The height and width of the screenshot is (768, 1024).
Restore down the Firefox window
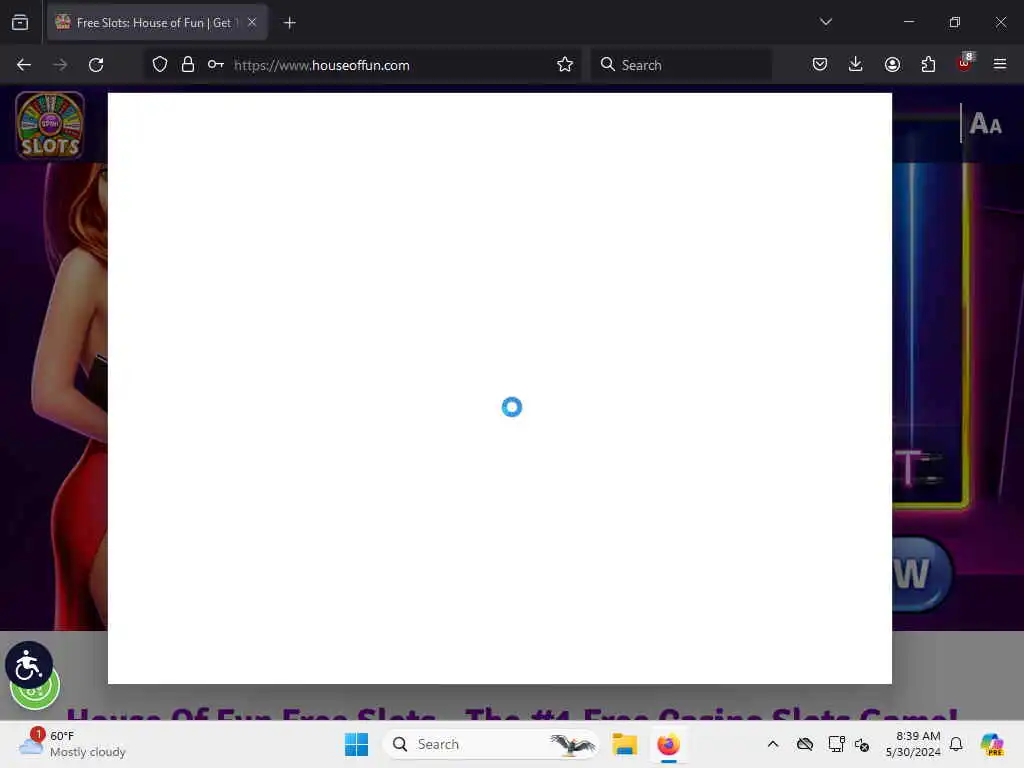(x=955, y=22)
